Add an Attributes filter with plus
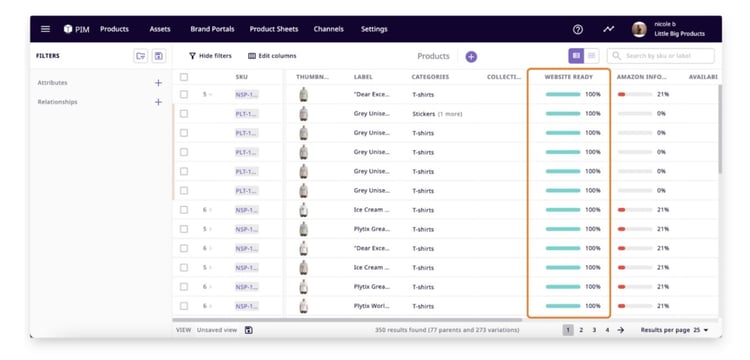Viewport: 750px width, 360px height. pyautogui.click(x=158, y=83)
